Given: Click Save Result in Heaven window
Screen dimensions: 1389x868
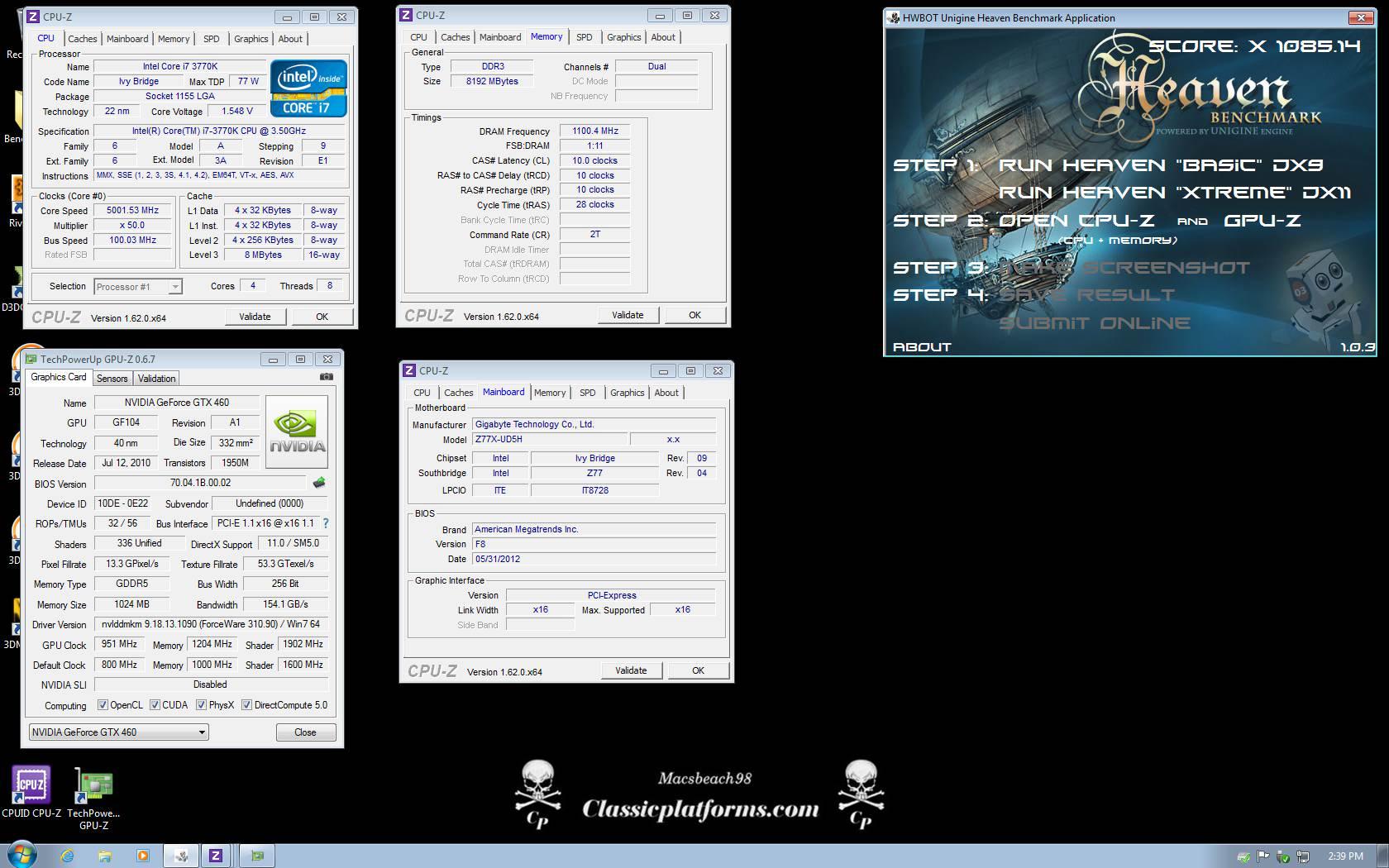Looking at the screenshot, I should (1086, 295).
